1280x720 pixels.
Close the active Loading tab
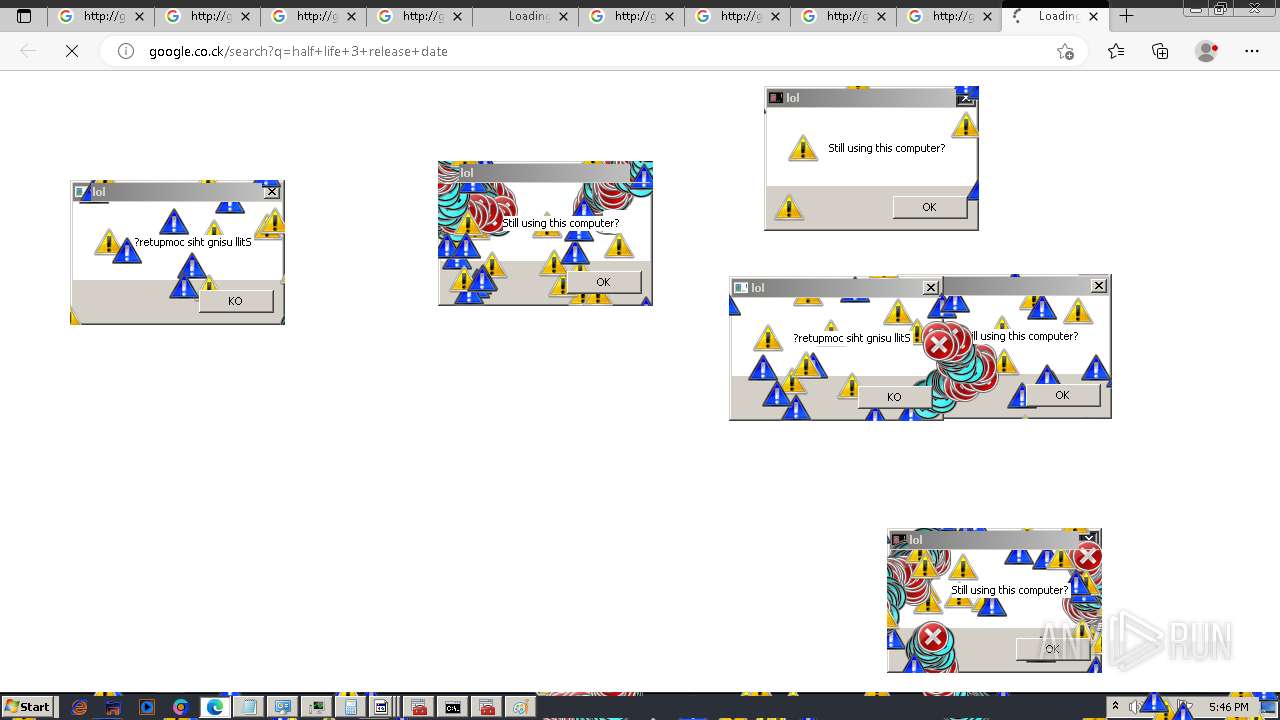click(x=1093, y=16)
